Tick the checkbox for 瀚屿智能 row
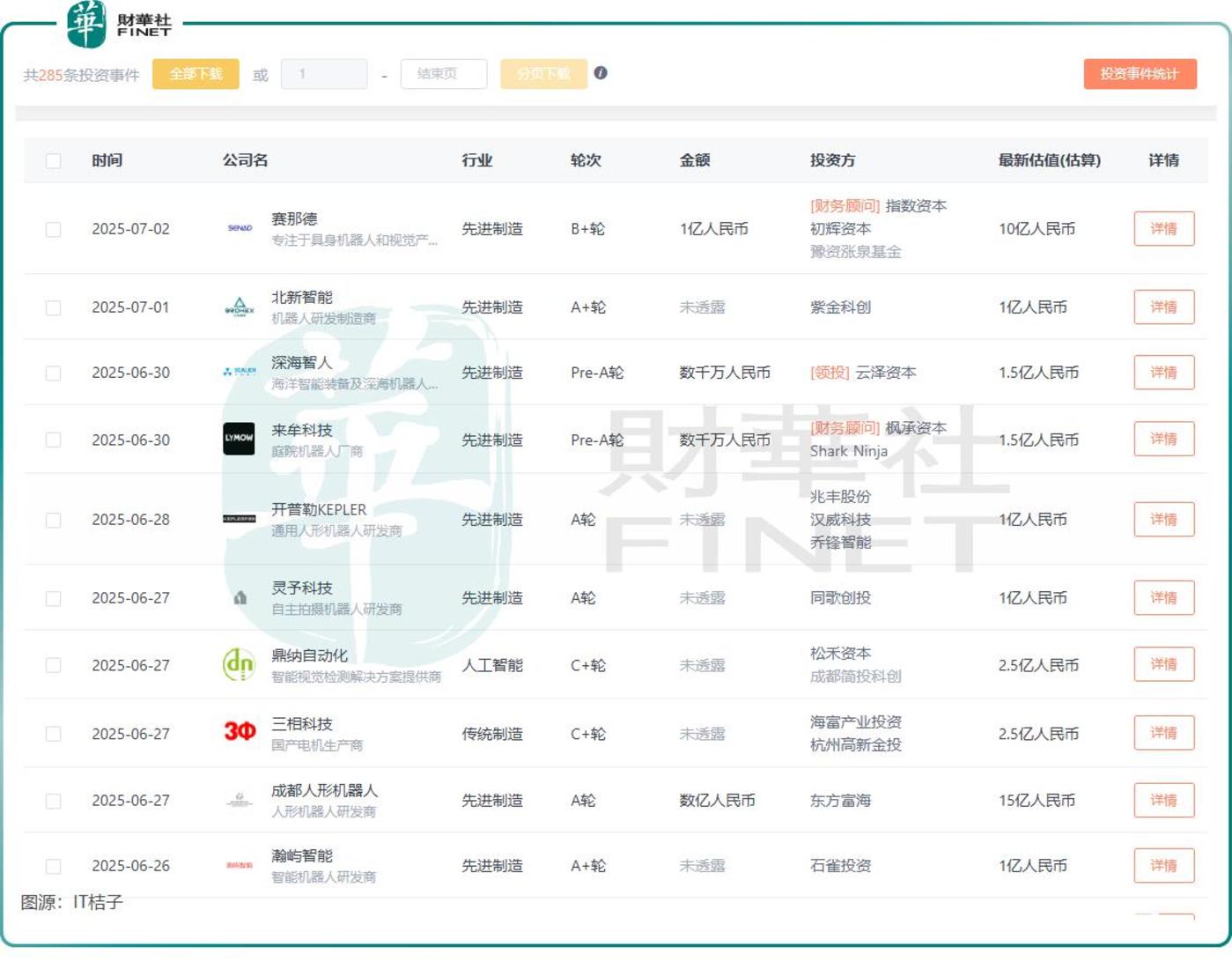Image resolution: width=1232 pixels, height=969 pixels. [54, 866]
